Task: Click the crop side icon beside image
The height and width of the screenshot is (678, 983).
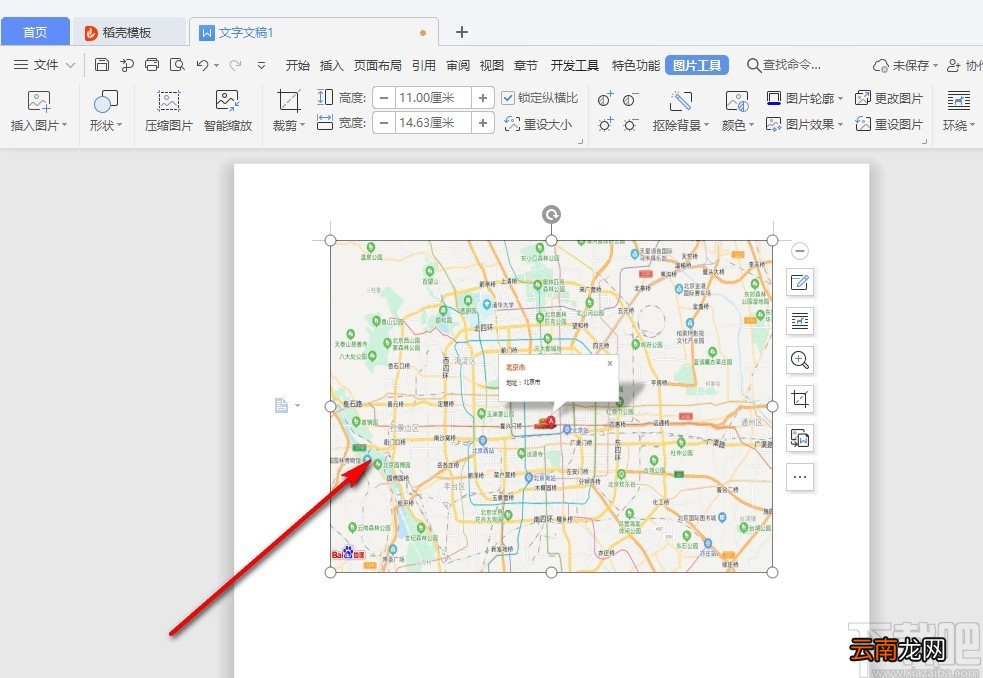Action: tap(800, 399)
